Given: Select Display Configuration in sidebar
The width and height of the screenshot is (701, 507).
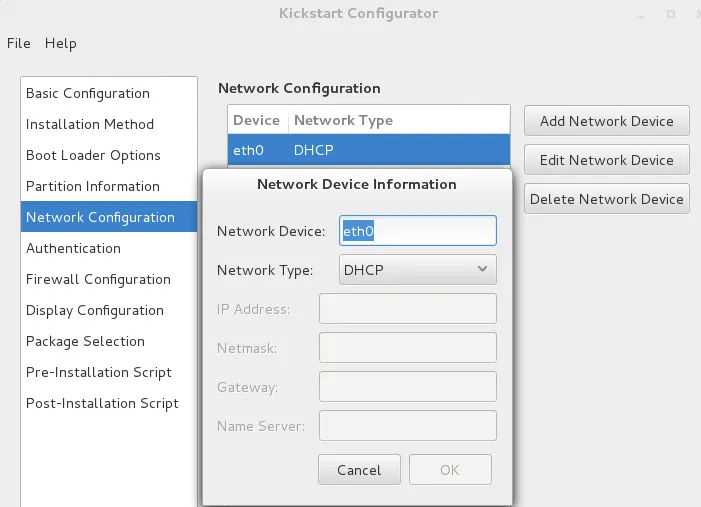Looking at the screenshot, I should (95, 310).
